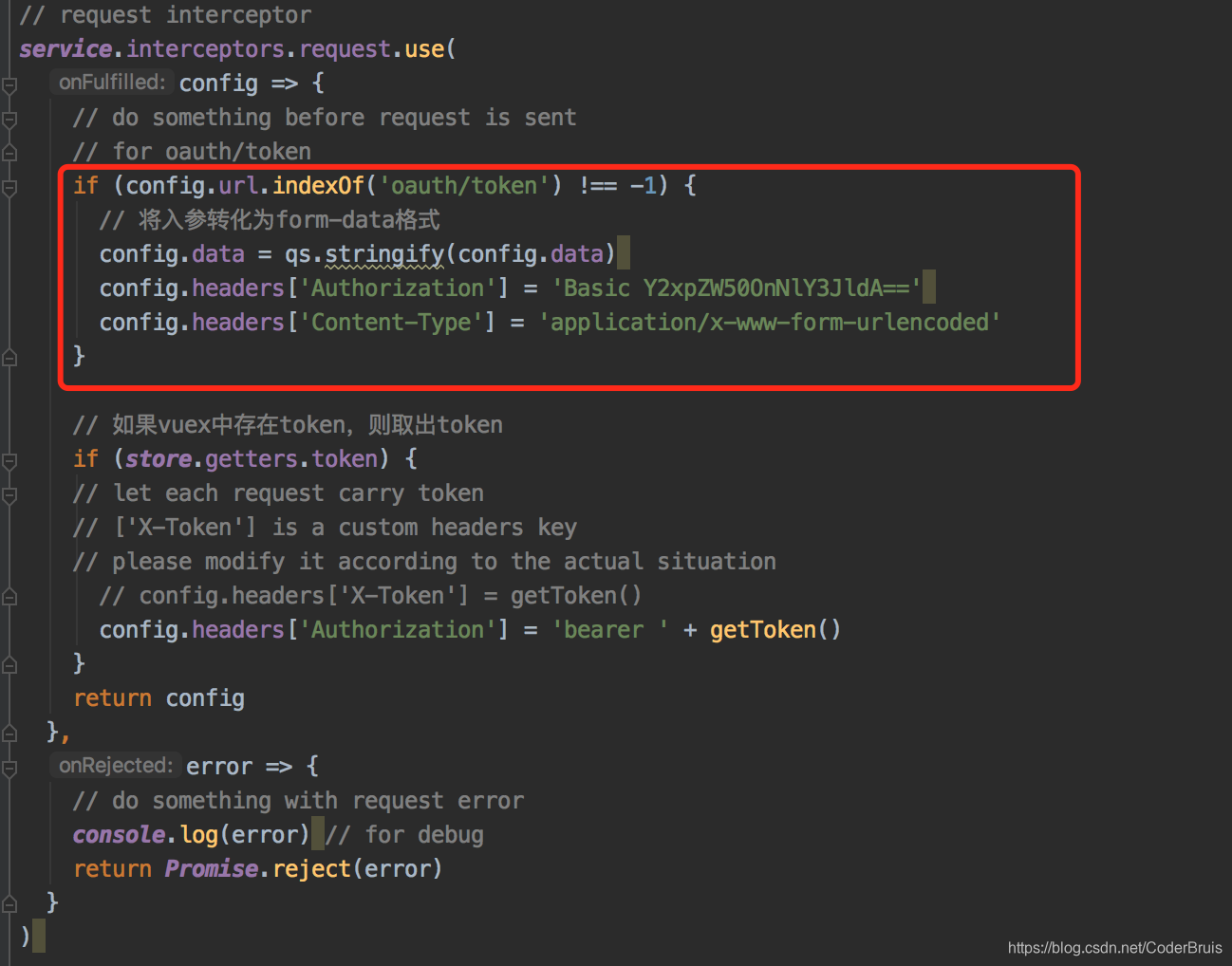This screenshot has width=1232, height=966.
Task: Click the 'stringify' method name
Action: (384, 253)
